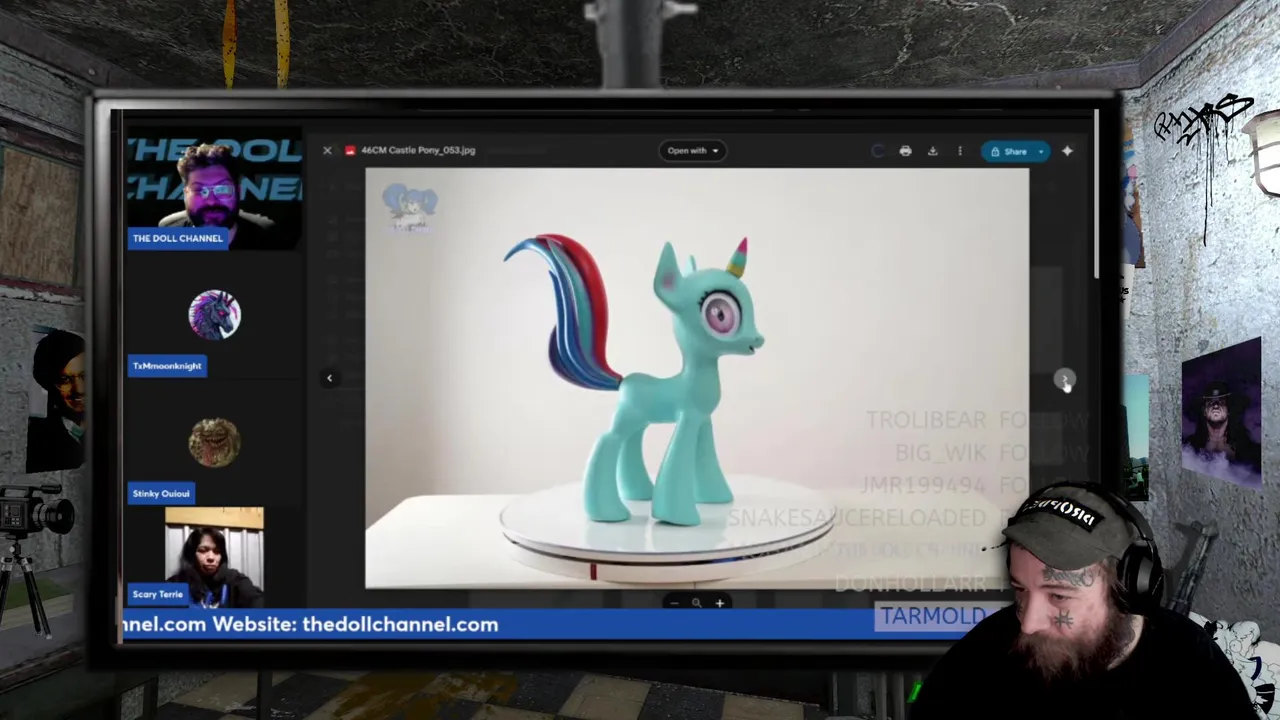
Task: Download the image file
Action: pyautogui.click(x=932, y=151)
